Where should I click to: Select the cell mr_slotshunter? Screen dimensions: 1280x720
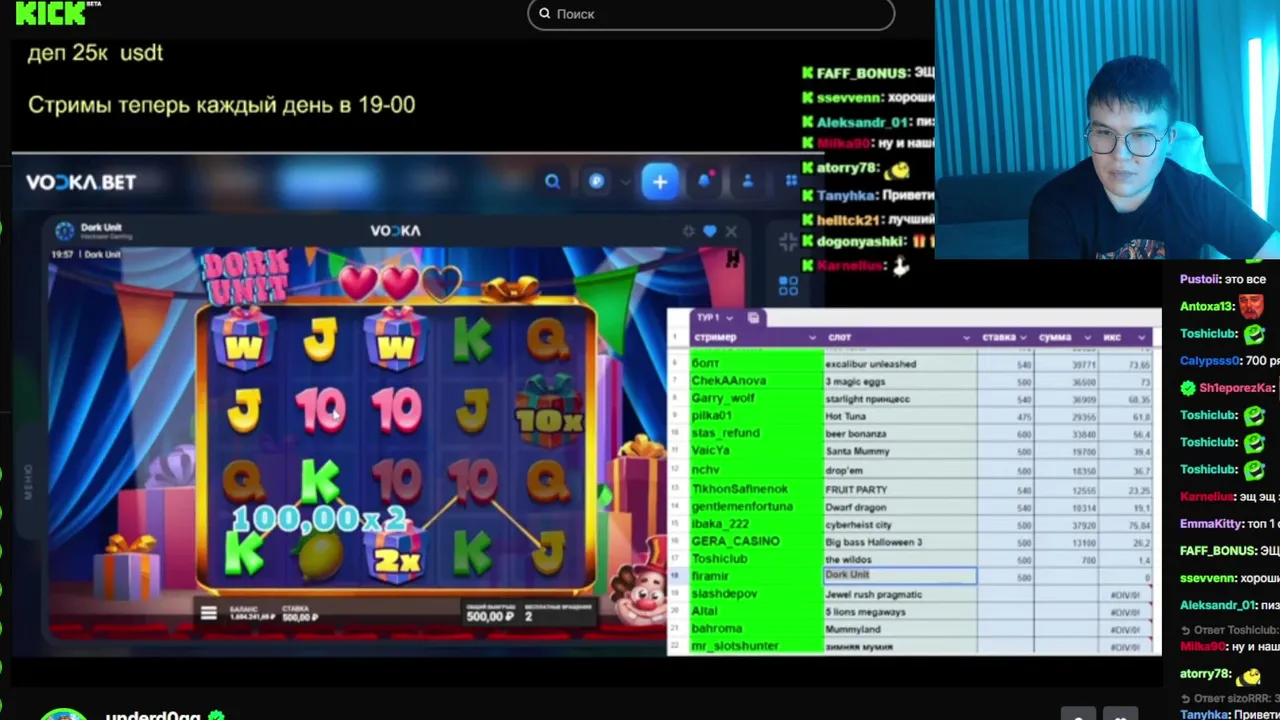pos(755,646)
